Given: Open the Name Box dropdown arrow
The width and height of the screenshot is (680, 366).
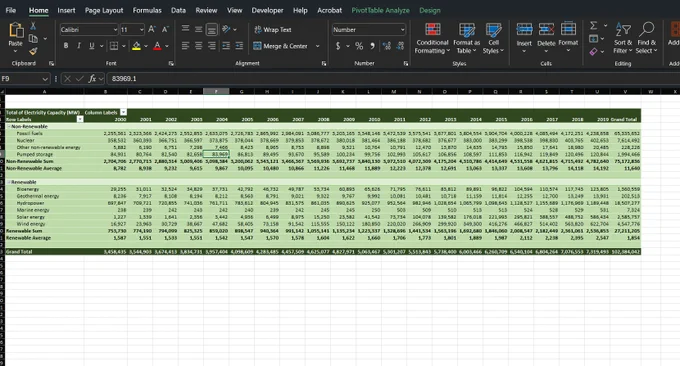Looking at the screenshot, I should click(x=45, y=78).
